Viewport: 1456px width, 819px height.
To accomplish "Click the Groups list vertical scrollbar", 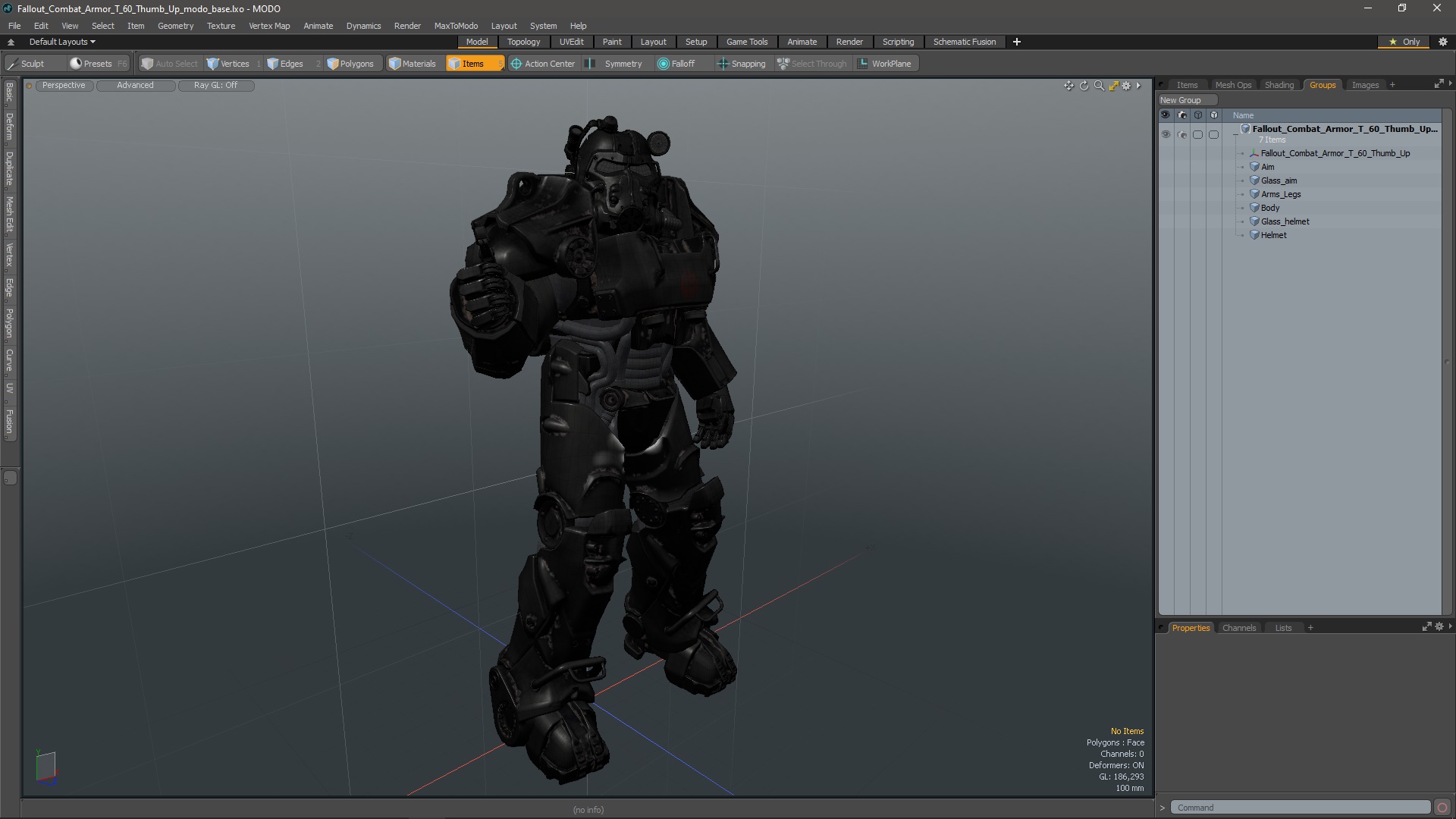I will [1446, 362].
